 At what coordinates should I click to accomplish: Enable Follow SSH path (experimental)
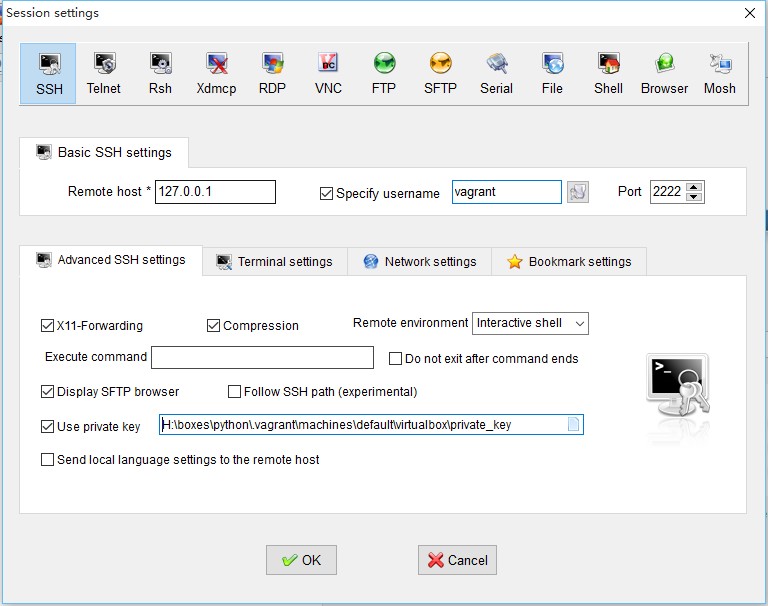click(x=235, y=392)
